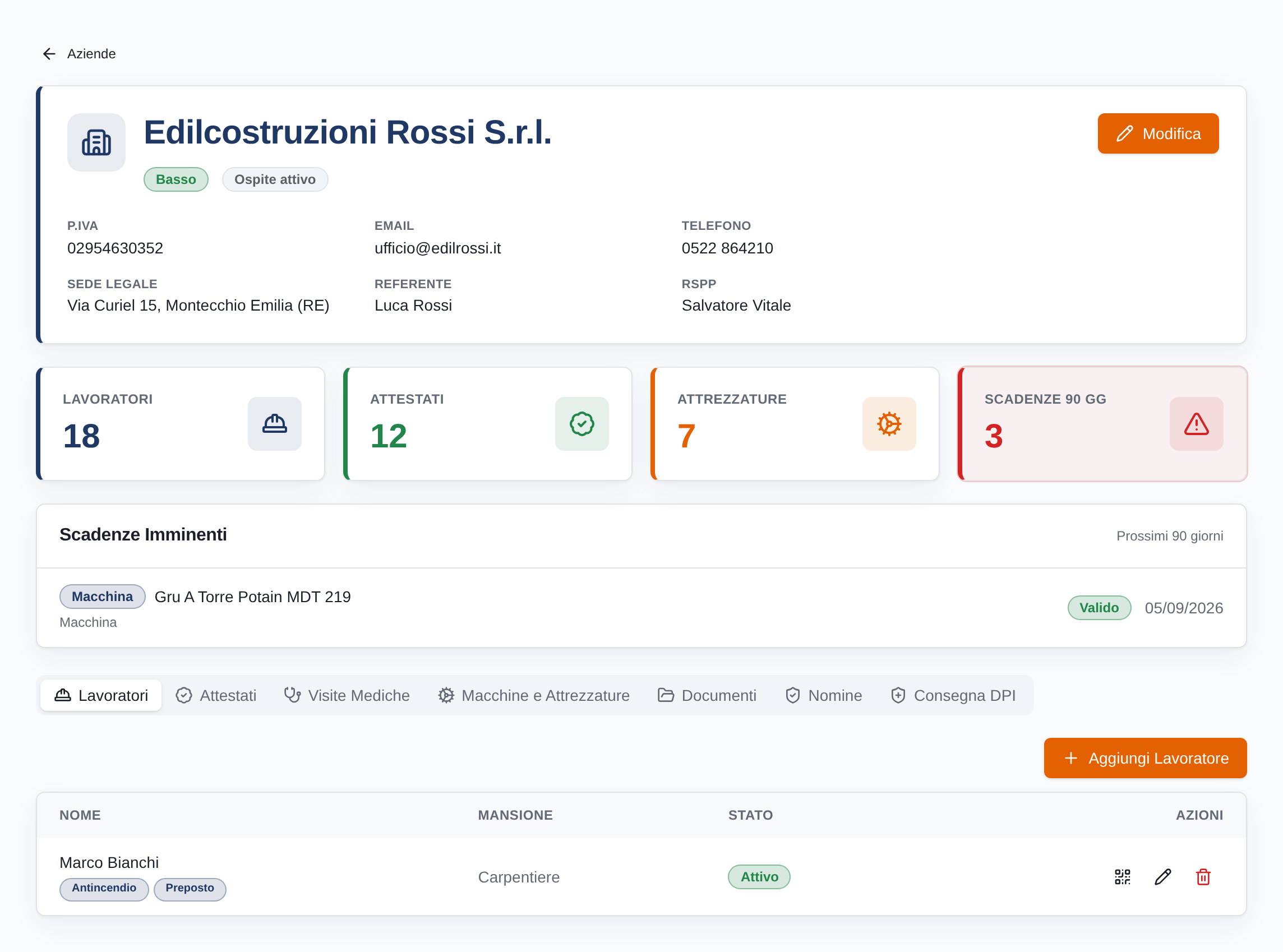Click the MANSIONE column header

[x=515, y=815]
